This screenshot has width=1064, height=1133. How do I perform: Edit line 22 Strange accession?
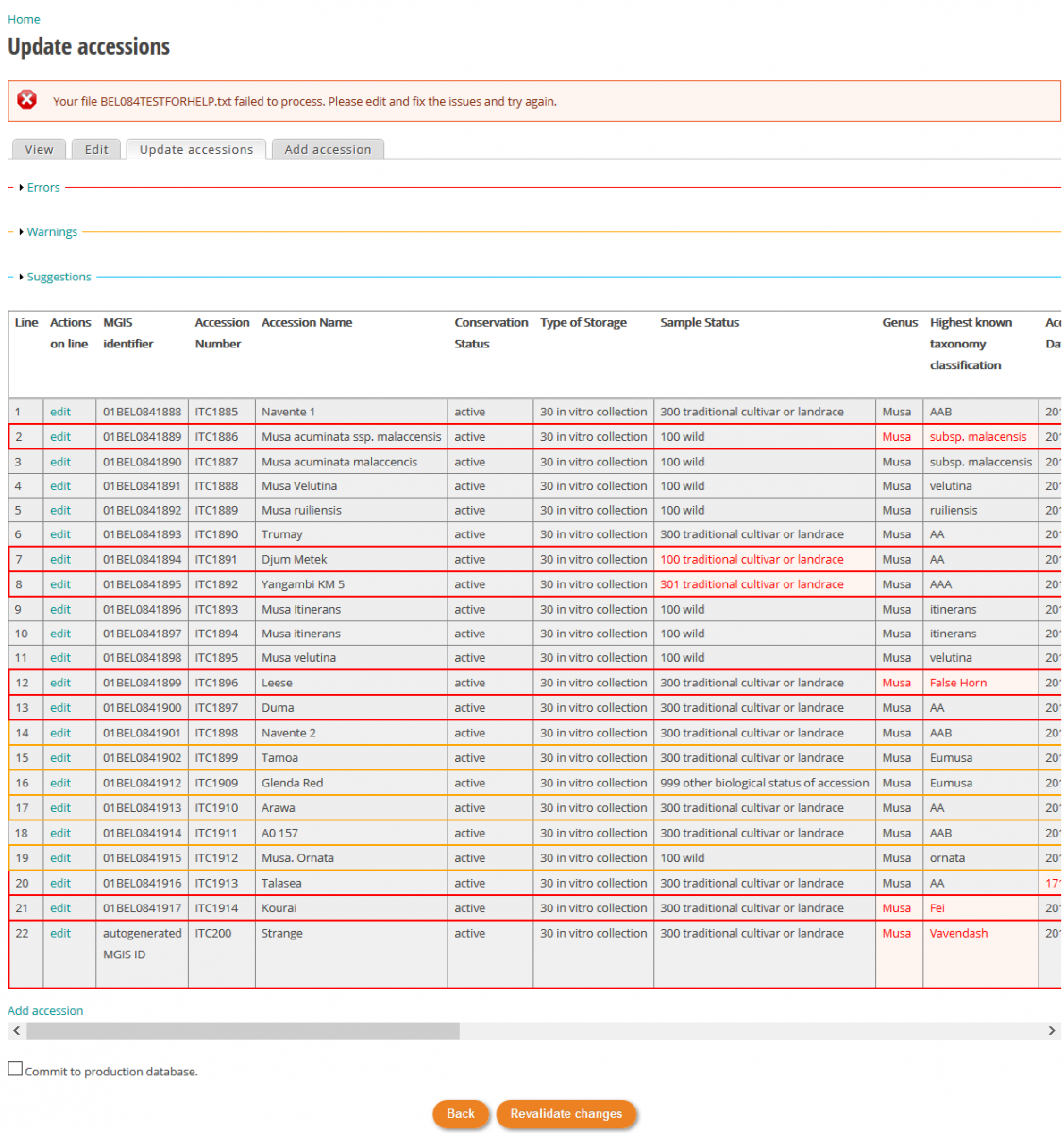[x=60, y=934]
